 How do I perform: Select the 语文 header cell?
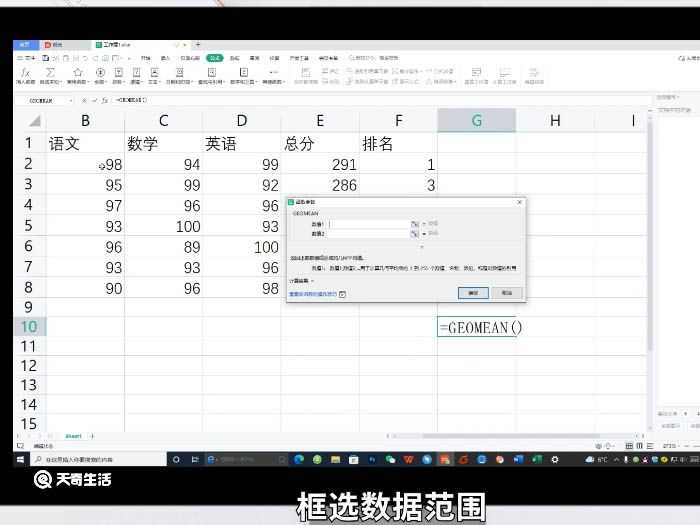[x=85, y=143]
